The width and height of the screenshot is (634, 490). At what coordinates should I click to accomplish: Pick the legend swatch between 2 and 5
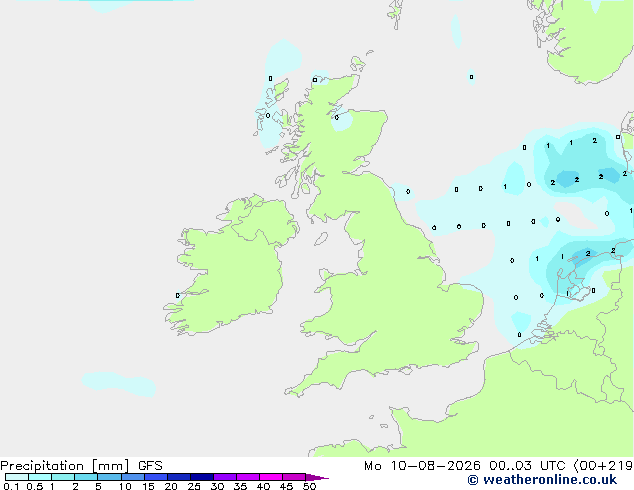(86, 477)
